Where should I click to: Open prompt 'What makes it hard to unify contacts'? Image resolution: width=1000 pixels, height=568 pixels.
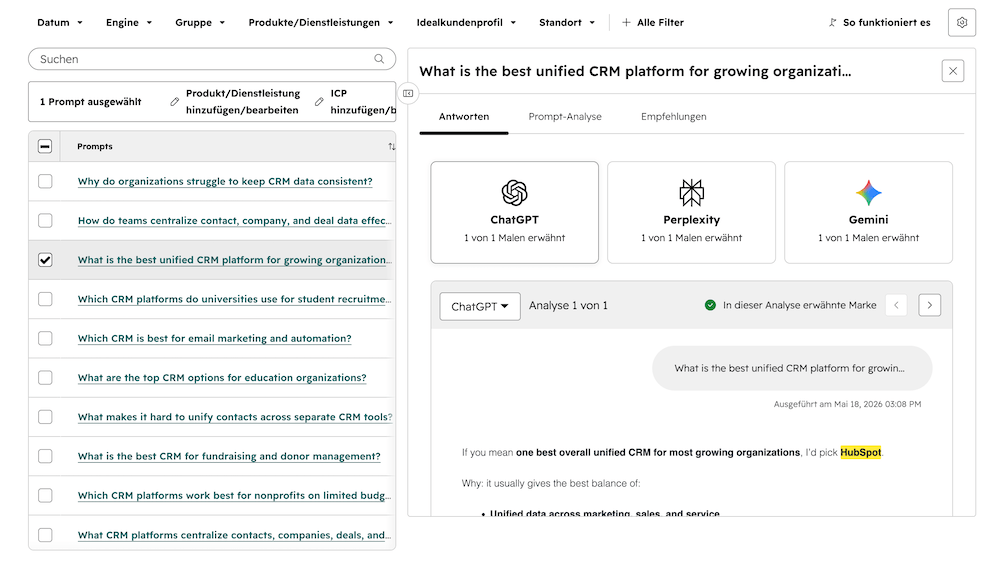click(235, 417)
